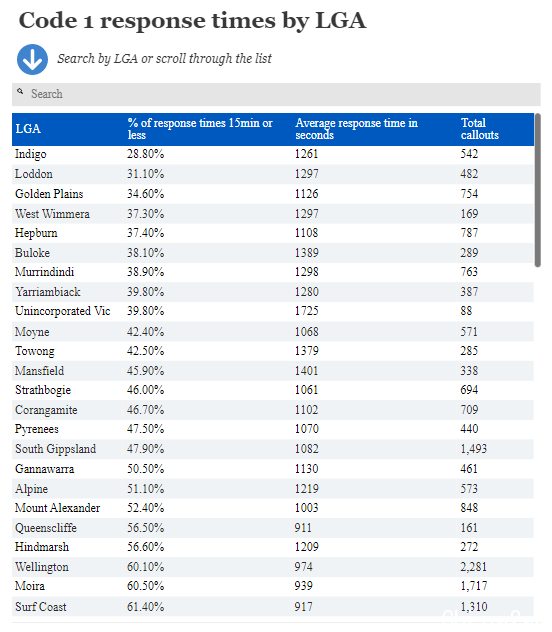
Task: Click the West Wimmera LGA cell
Action: (52, 214)
